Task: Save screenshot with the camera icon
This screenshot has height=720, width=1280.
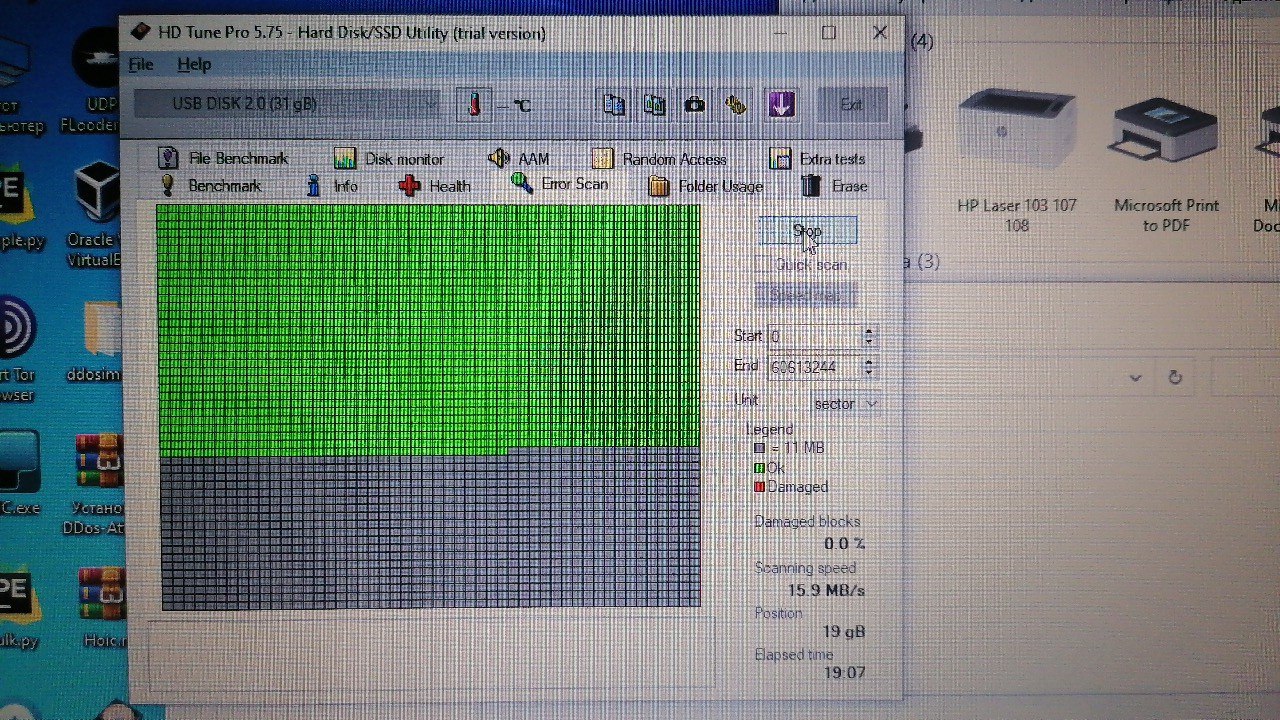Action: coord(695,104)
